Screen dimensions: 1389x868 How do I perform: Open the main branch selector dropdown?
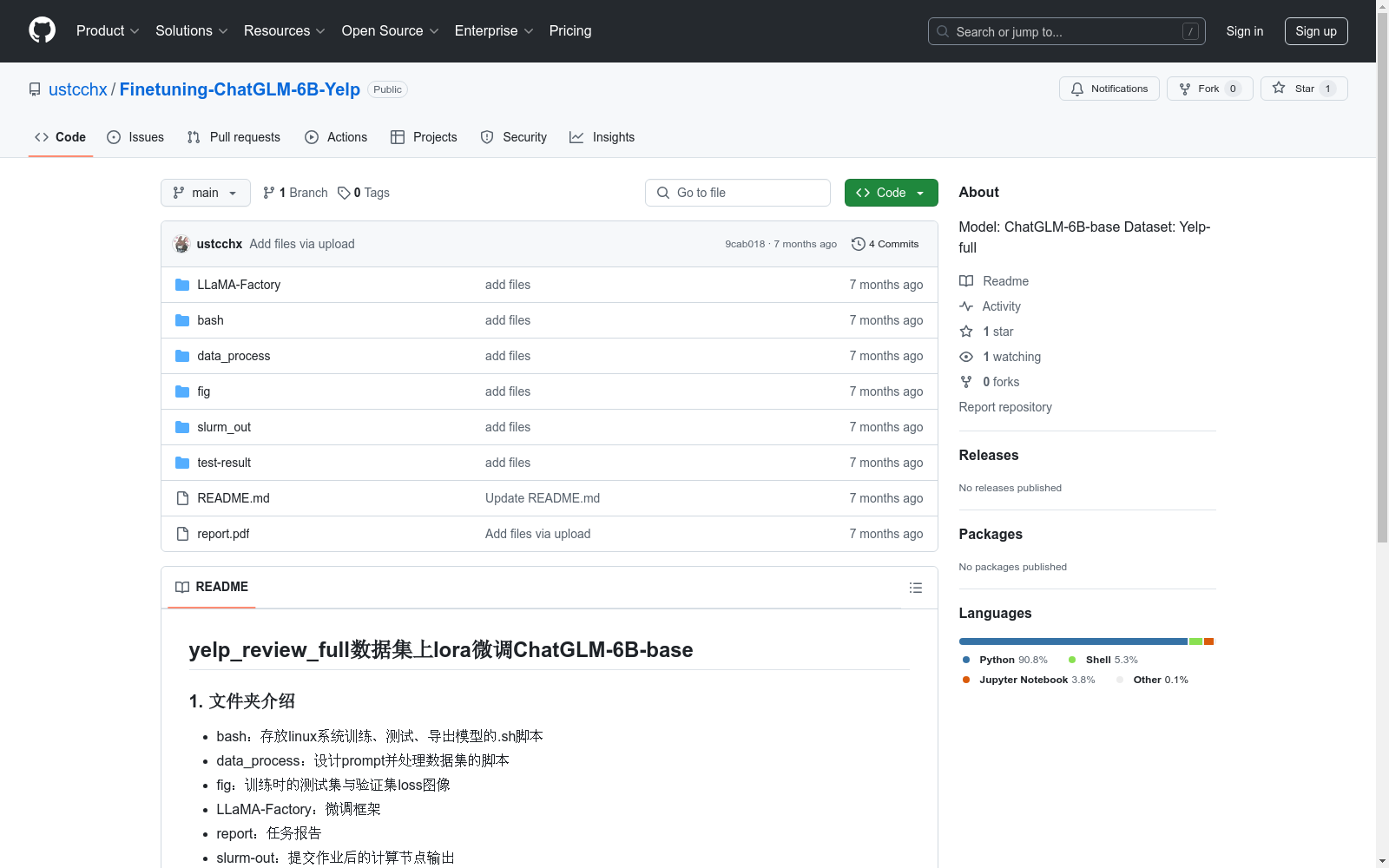(206, 193)
